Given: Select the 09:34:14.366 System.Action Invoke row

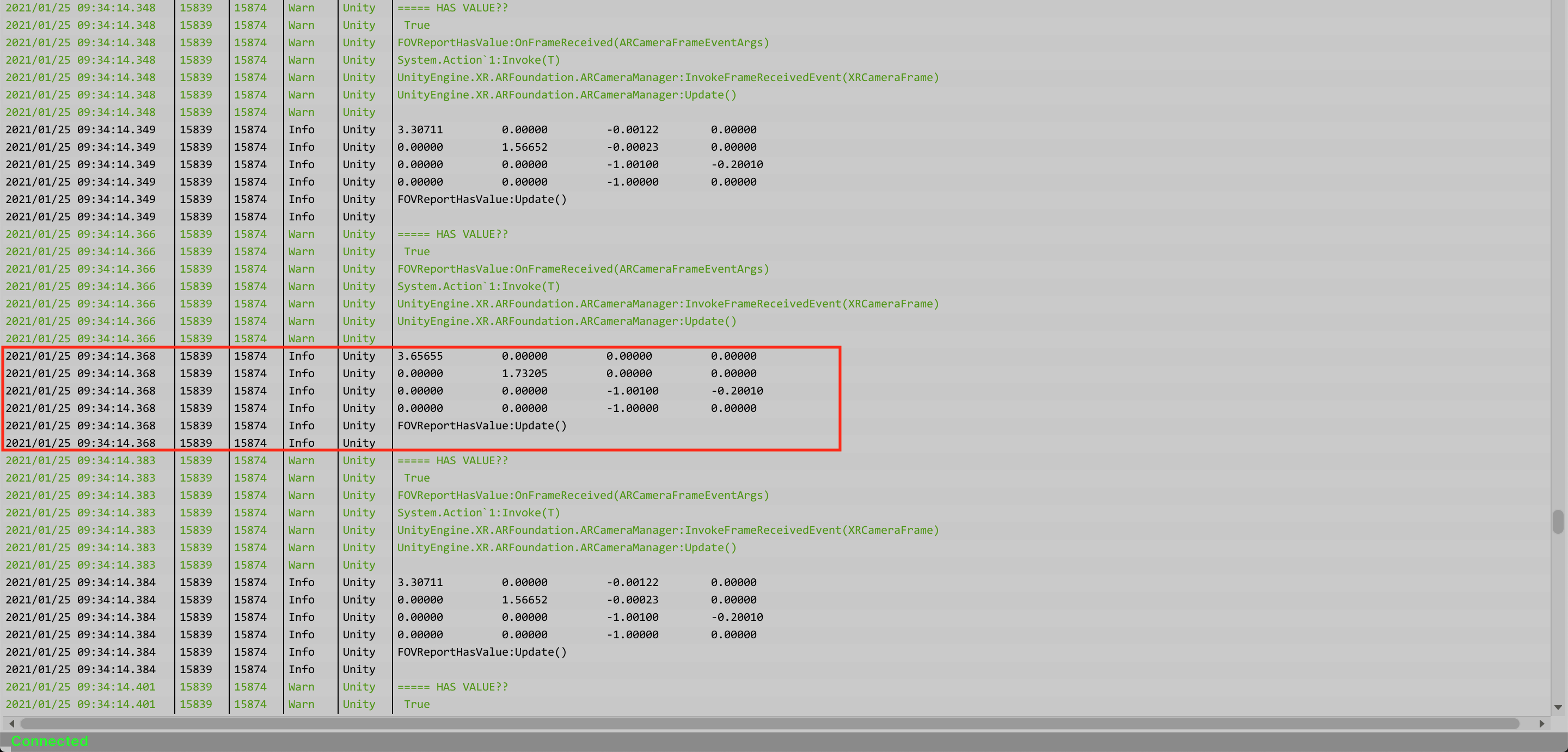Looking at the screenshot, I should [479, 287].
